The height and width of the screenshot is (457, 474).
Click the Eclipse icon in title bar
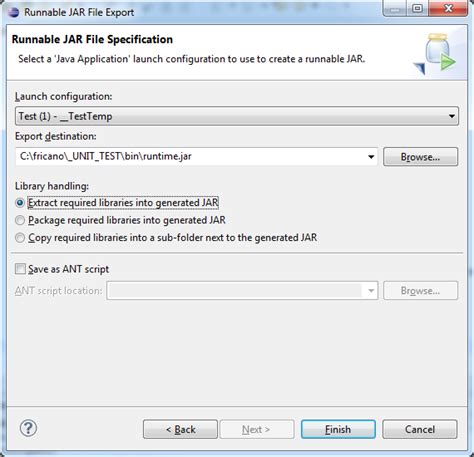pyautogui.click(x=14, y=12)
